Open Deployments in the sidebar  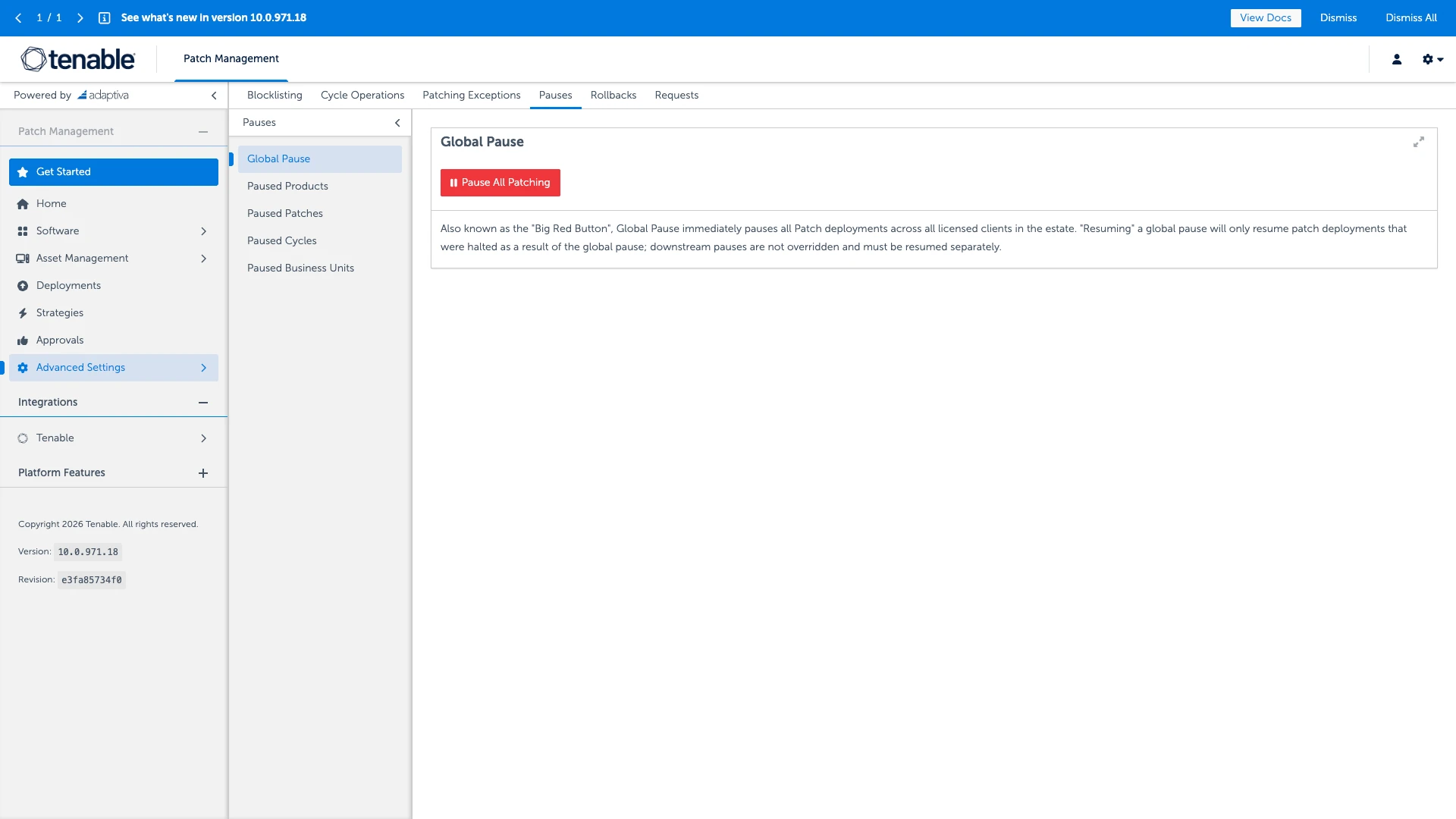114,286
